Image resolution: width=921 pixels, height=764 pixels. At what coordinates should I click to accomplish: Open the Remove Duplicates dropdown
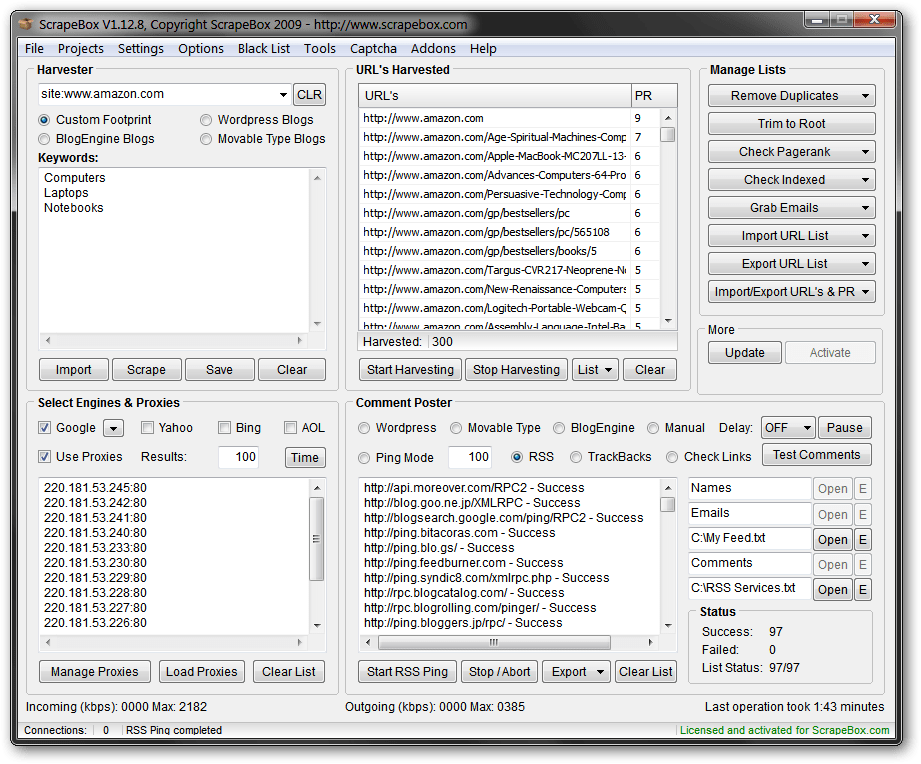tap(865, 96)
